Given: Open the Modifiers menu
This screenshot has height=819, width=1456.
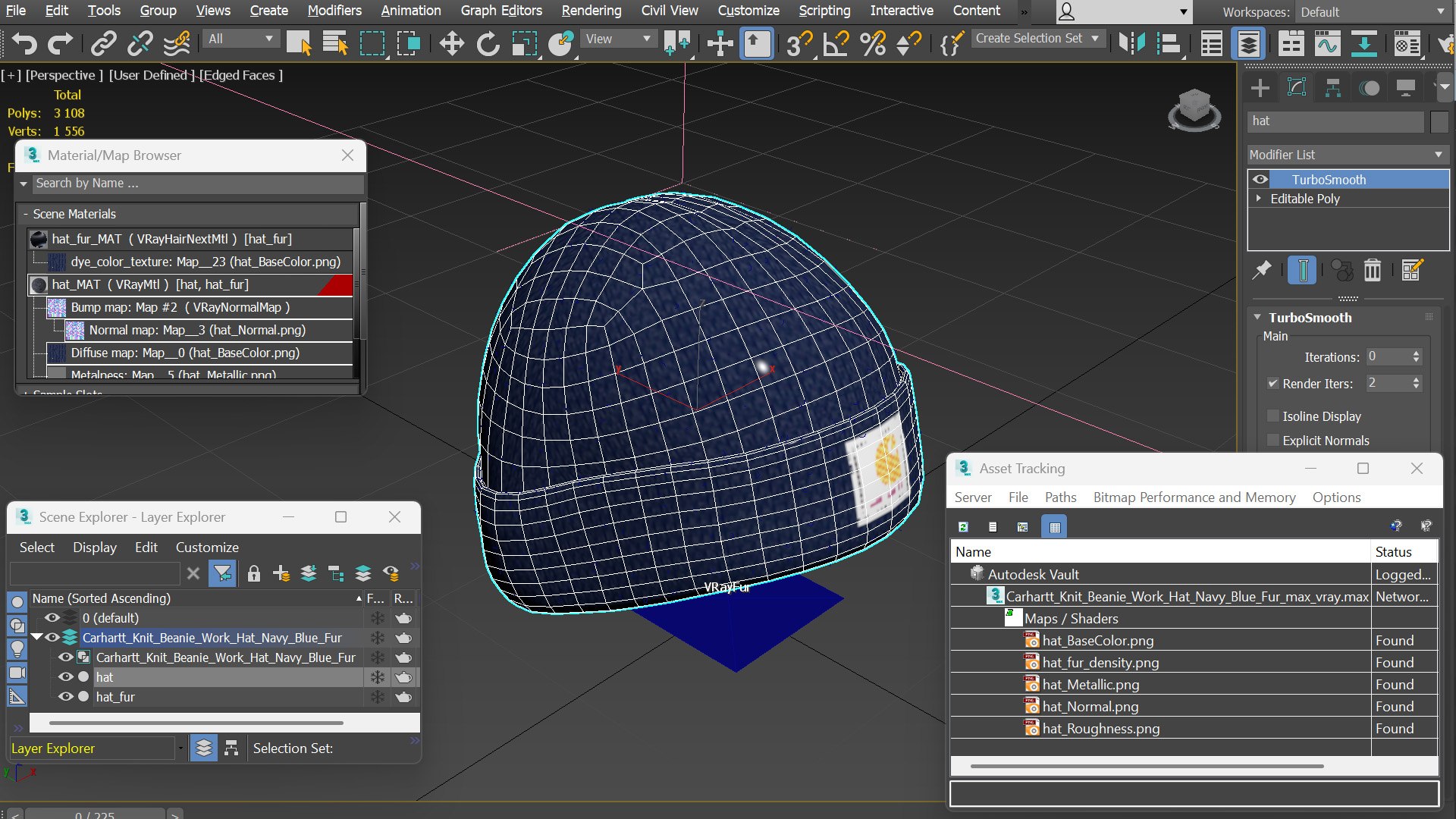Looking at the screenshot, I should (x=334, y=11).
